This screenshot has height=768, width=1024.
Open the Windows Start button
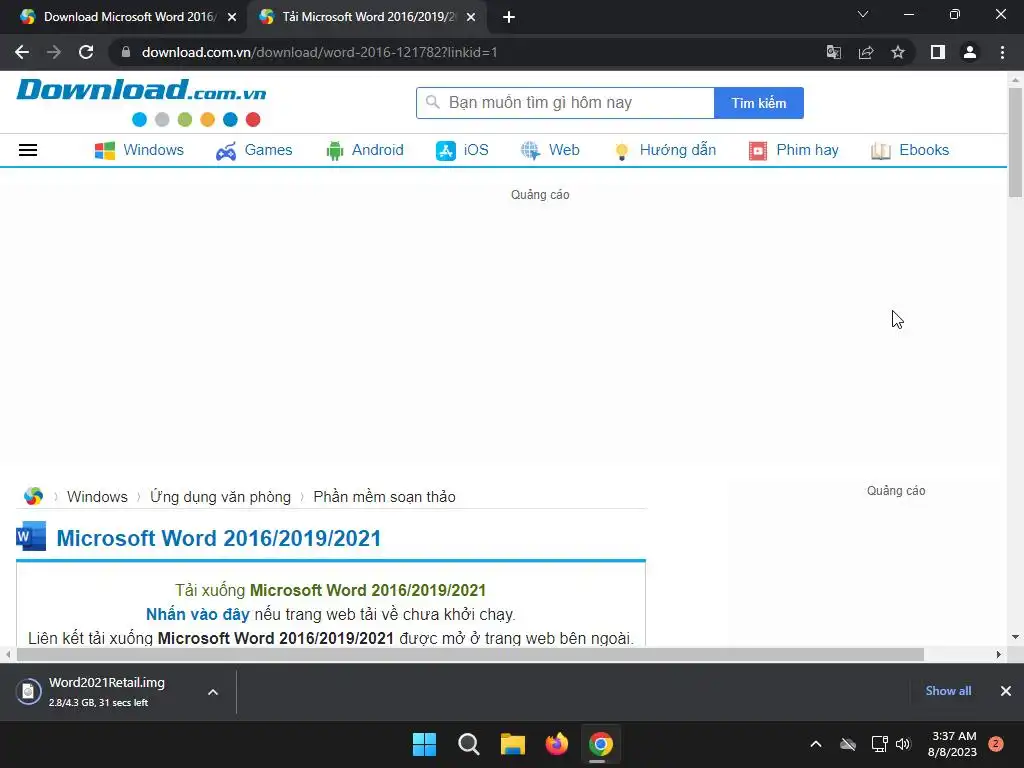point(424,744)
